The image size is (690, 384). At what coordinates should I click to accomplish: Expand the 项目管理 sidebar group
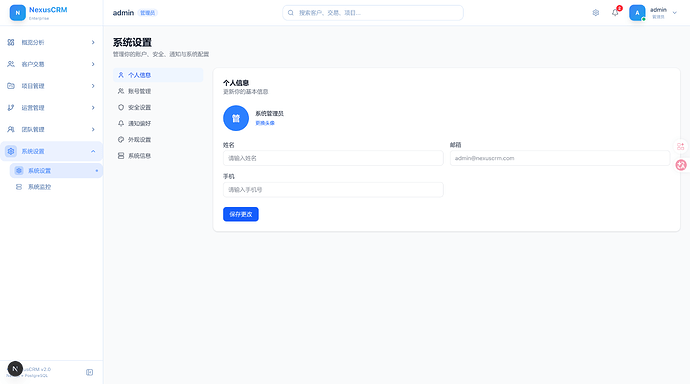(51, 86)
